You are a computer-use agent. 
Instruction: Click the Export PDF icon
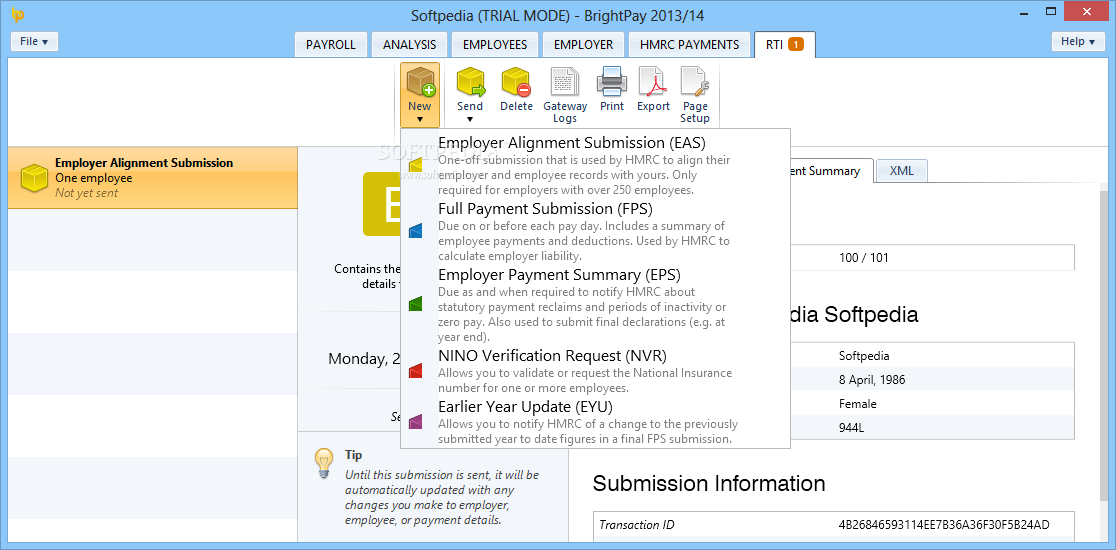click(653, 82)
